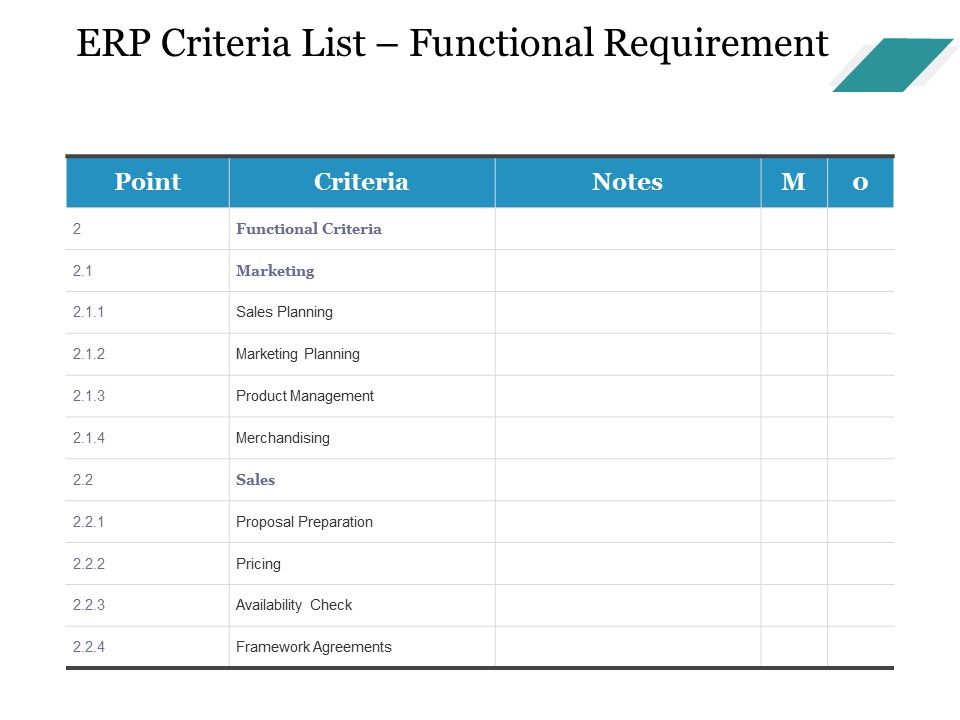The height and width of the screenshot is (720, 960).
Task: Select point number 2.2 cell
Action: click(x=148, y=480)
